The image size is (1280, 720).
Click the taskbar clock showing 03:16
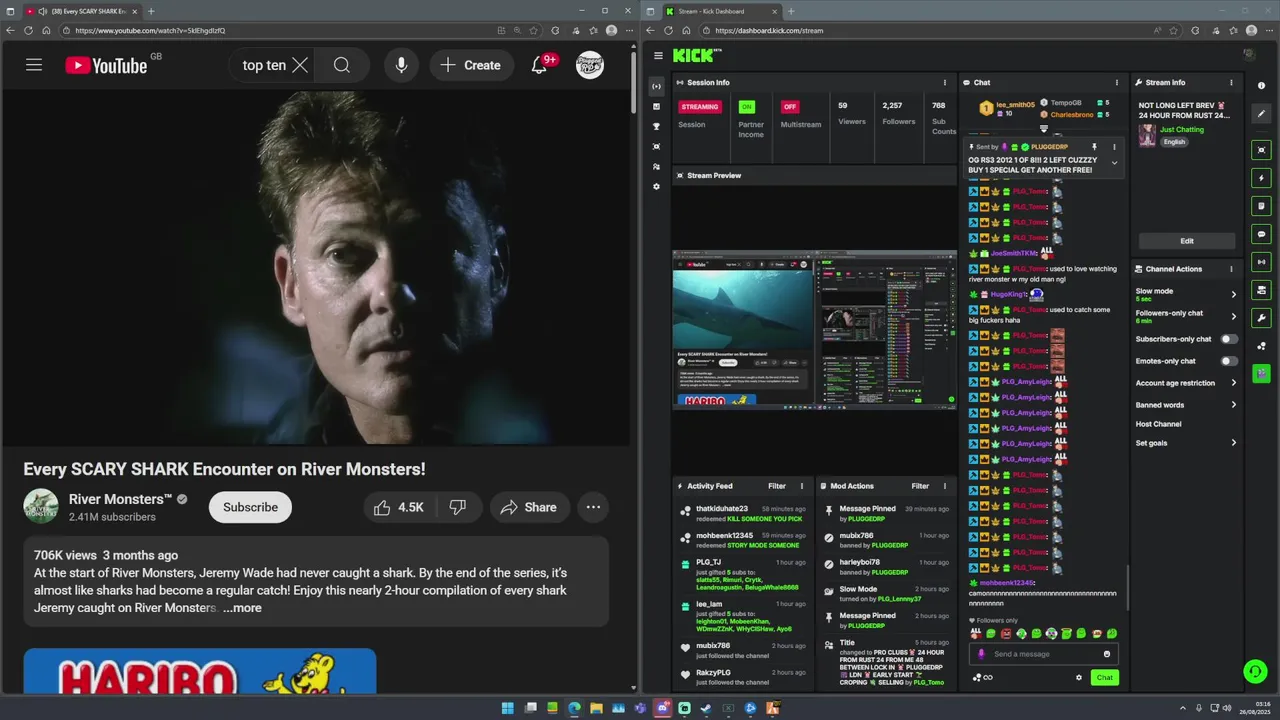tap(1257, 708)
